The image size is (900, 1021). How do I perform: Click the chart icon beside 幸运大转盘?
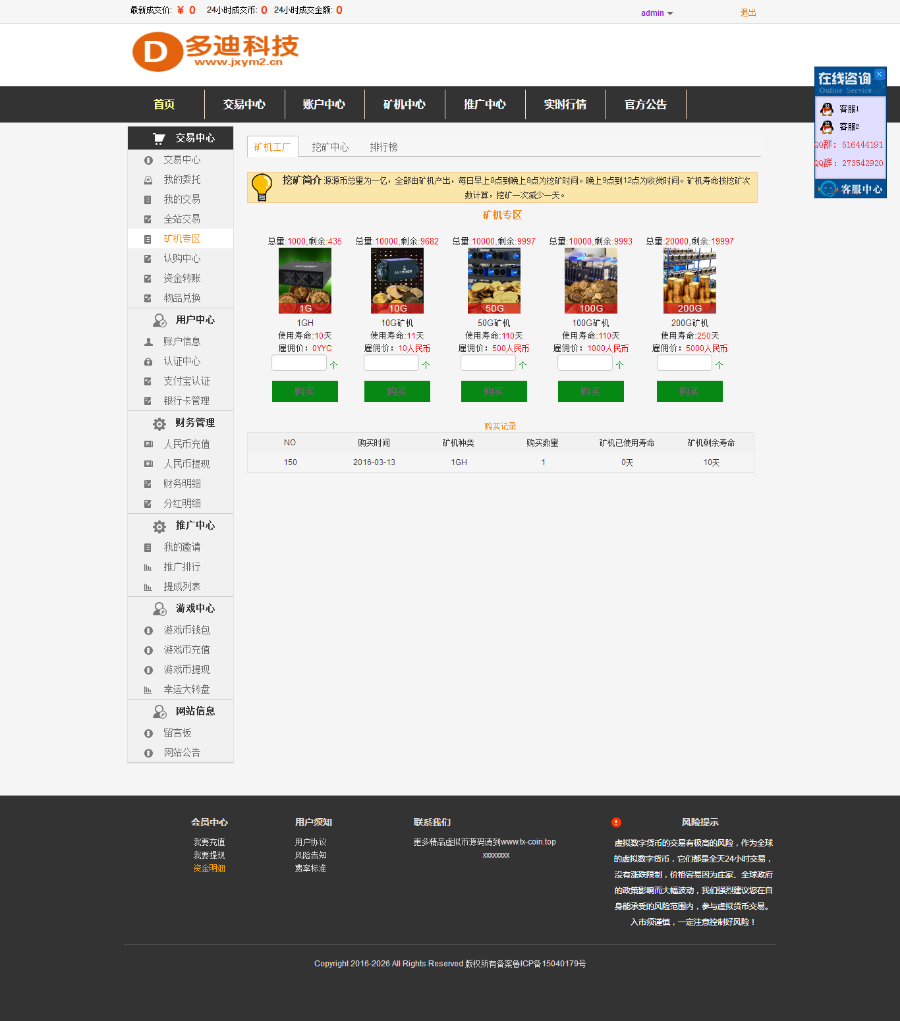coord(148,690)
